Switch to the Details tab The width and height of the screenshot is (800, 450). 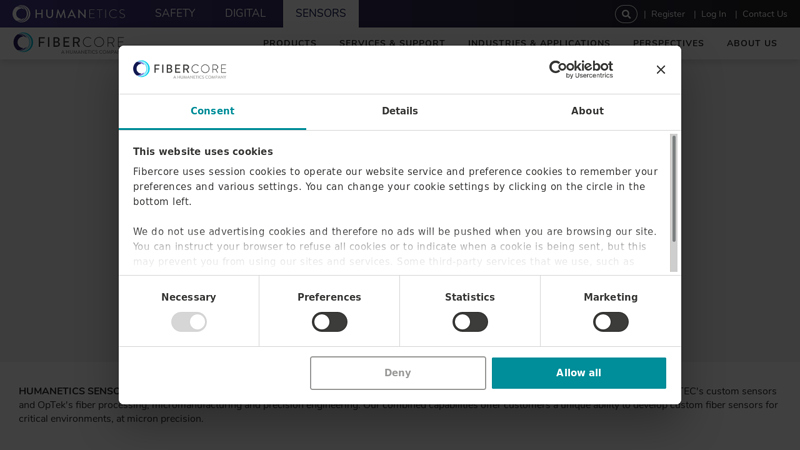click(x=400, y=111)
